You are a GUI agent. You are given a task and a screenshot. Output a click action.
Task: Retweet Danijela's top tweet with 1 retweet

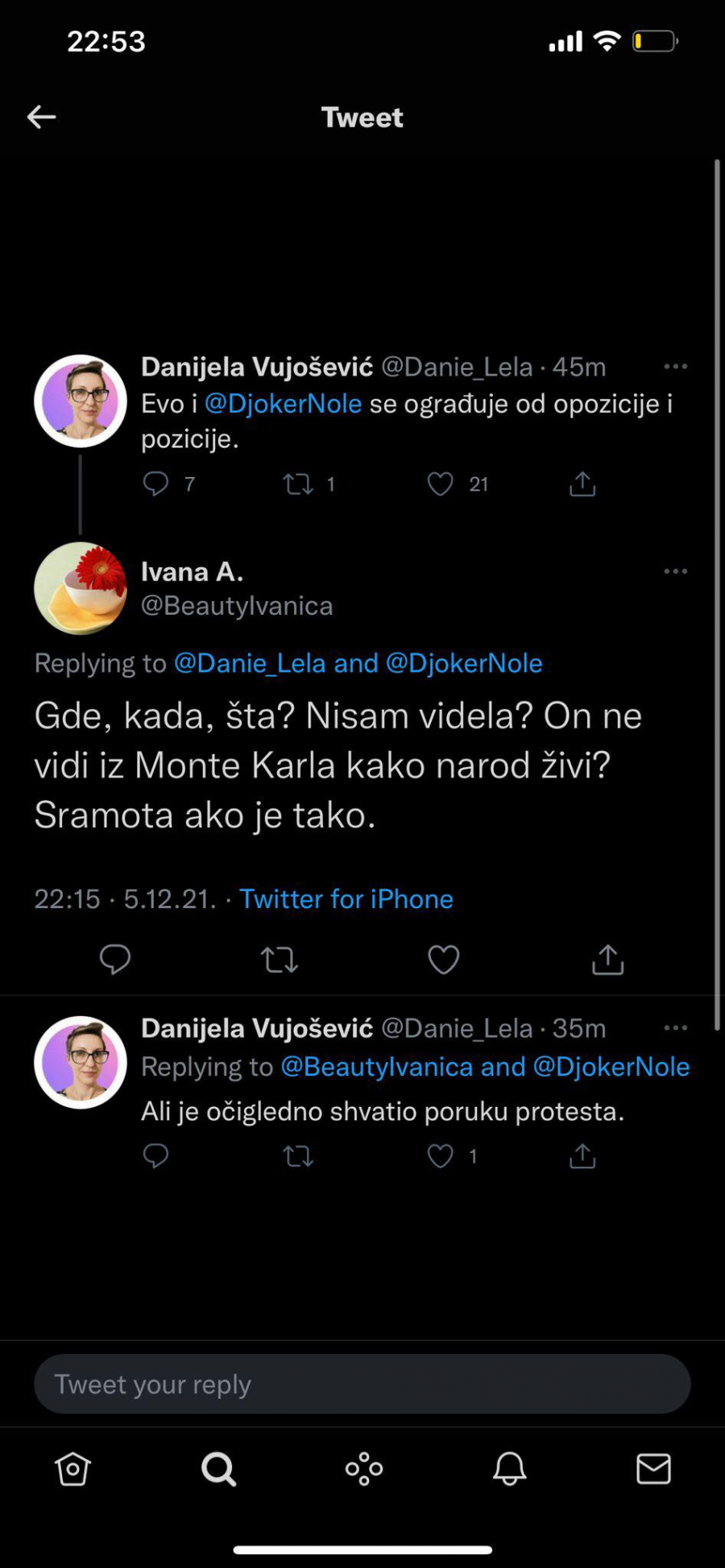pos(298,484)
